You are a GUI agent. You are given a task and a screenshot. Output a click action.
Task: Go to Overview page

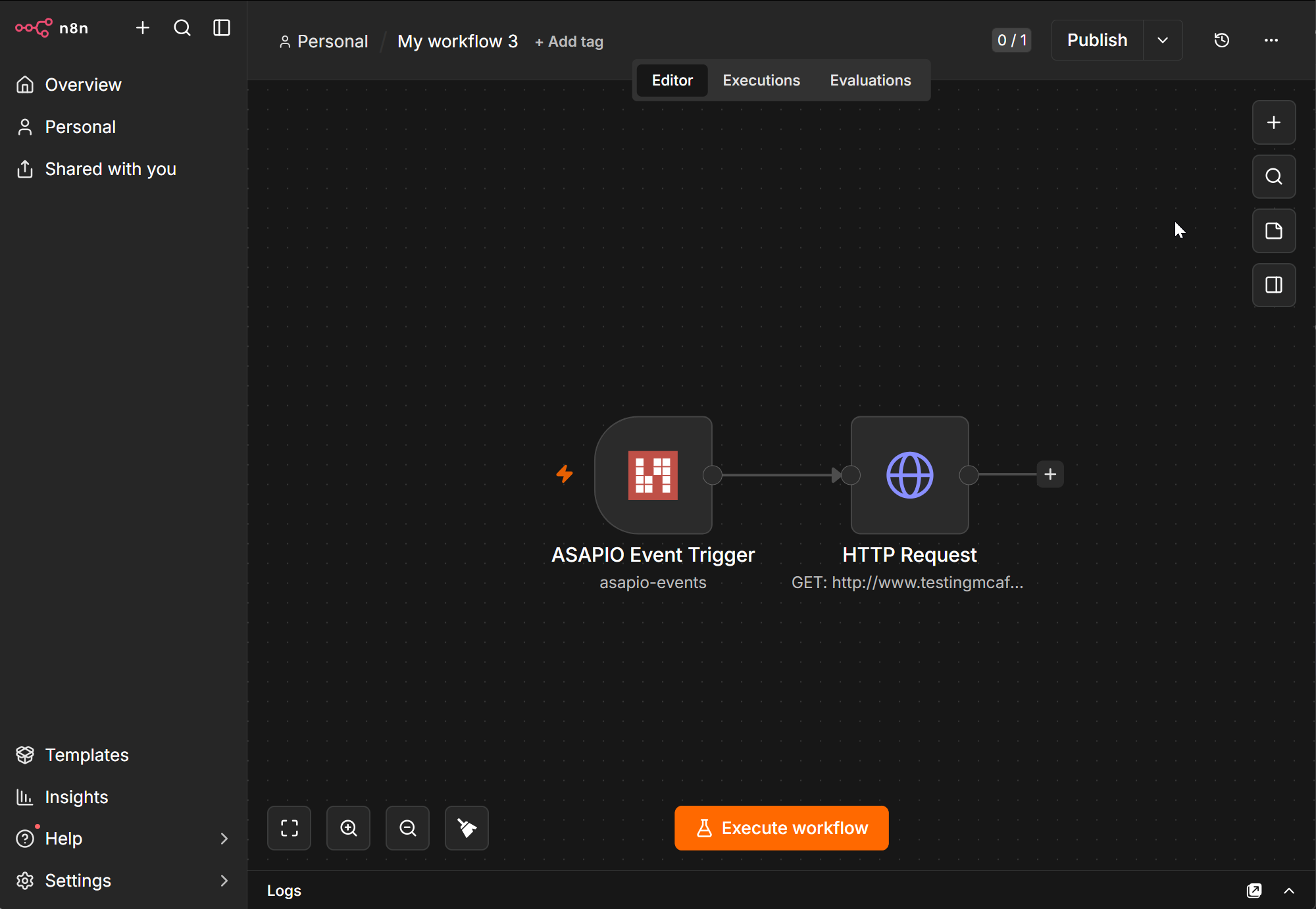(123, 85)
